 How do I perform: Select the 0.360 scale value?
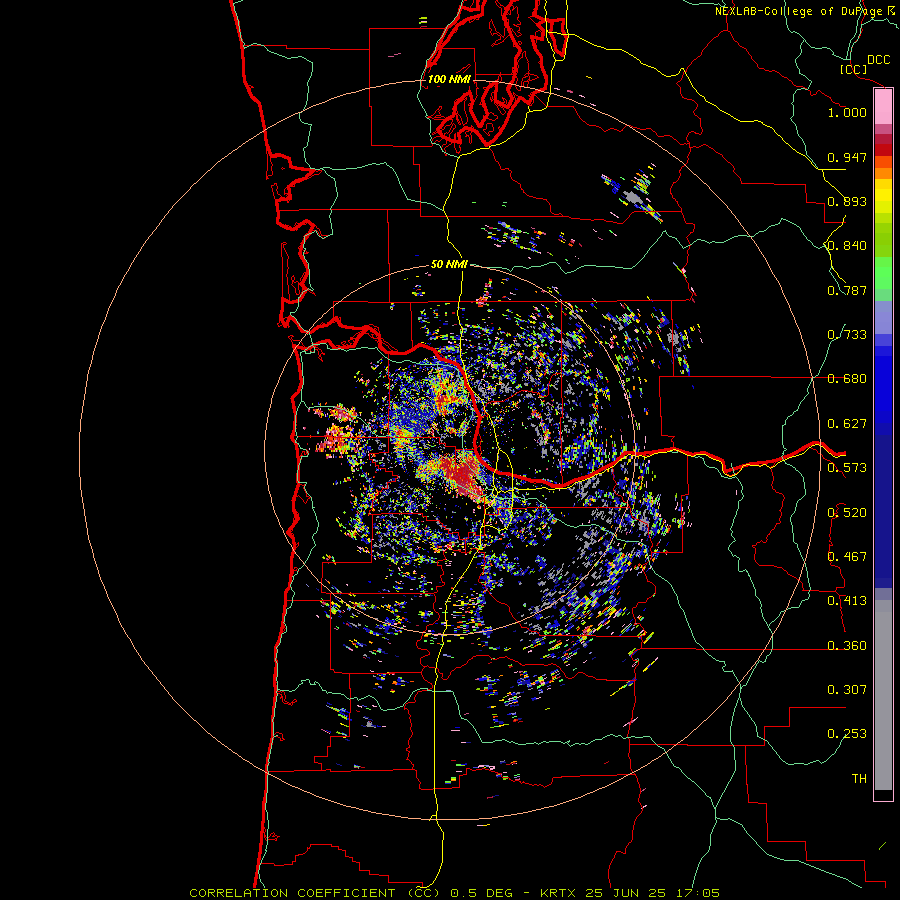pyautogui.click(x=847, y=646)
